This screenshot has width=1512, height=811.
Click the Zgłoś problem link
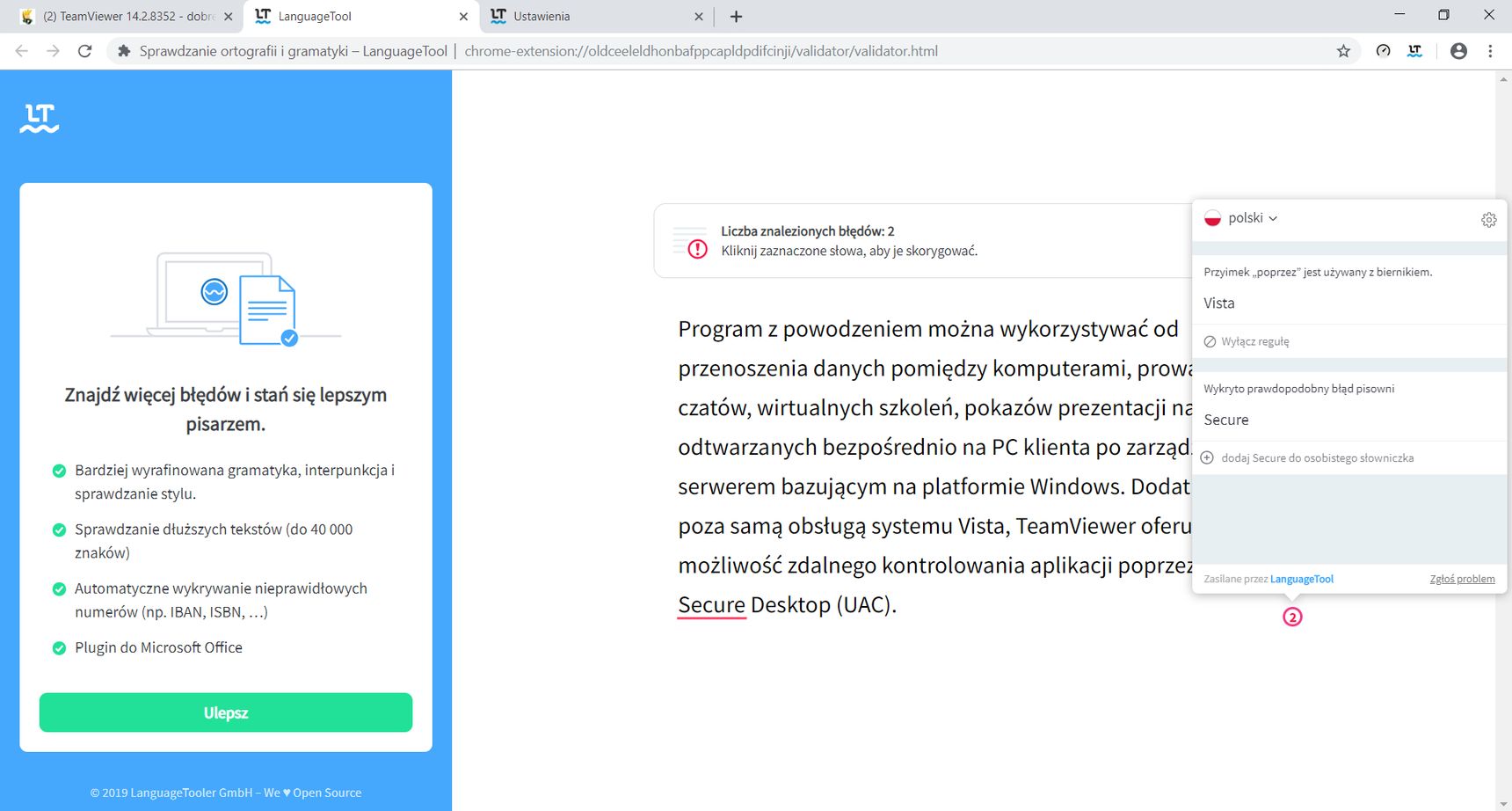tap(1462, 579)
